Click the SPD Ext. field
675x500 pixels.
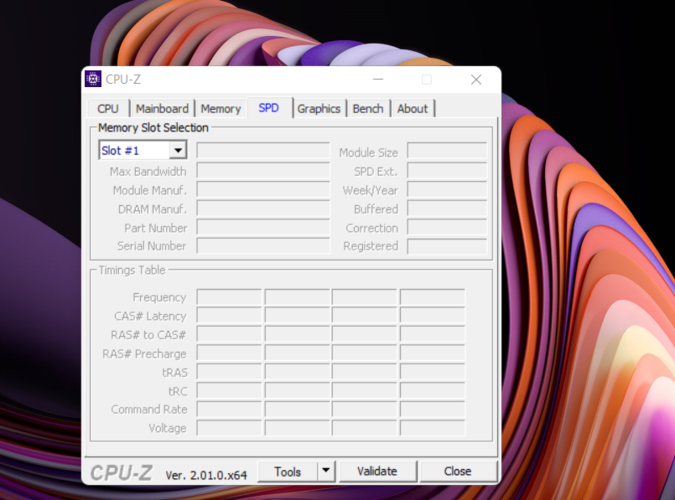point(447,170)
